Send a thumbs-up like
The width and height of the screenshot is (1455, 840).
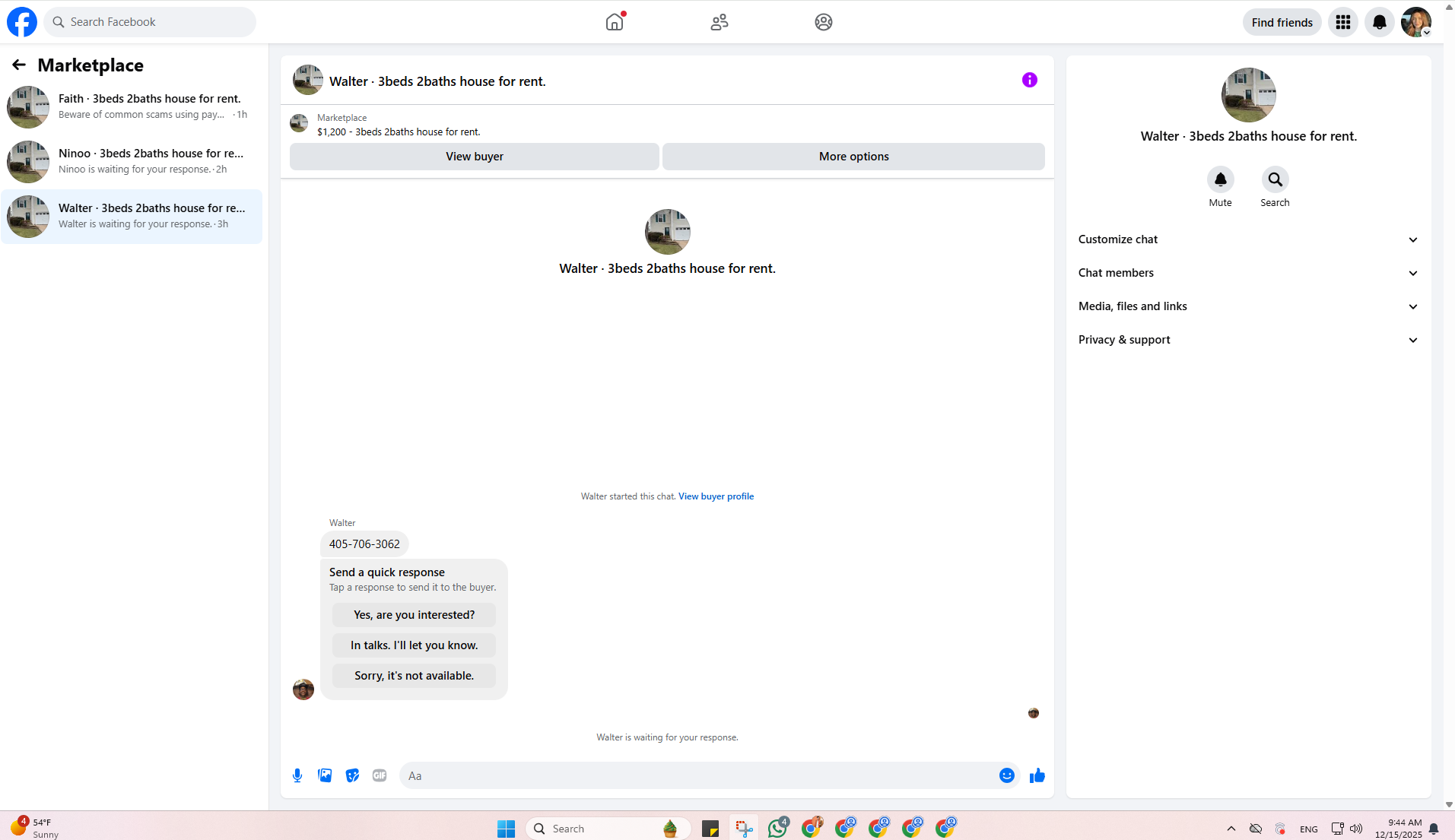1037,775
